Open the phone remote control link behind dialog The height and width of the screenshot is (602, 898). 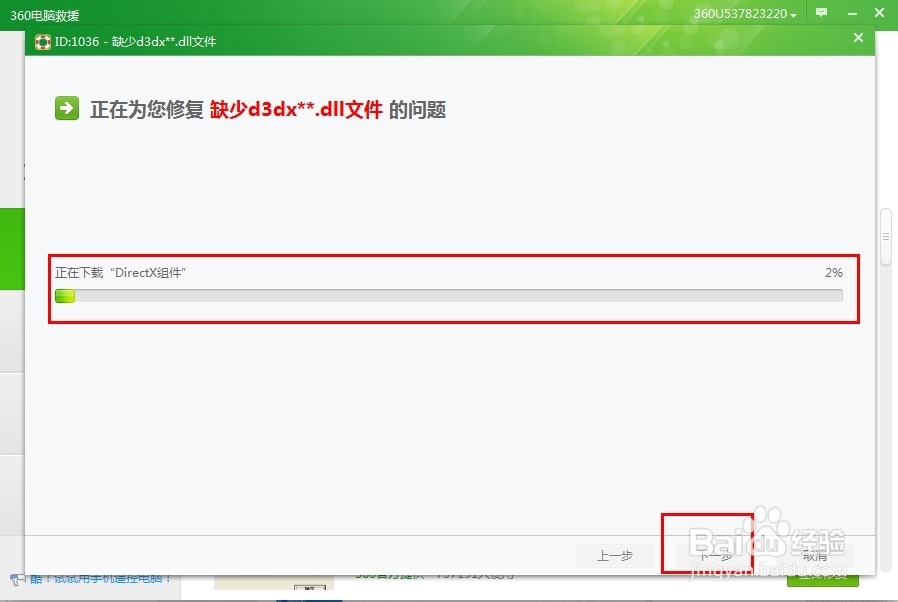point(101,579)
